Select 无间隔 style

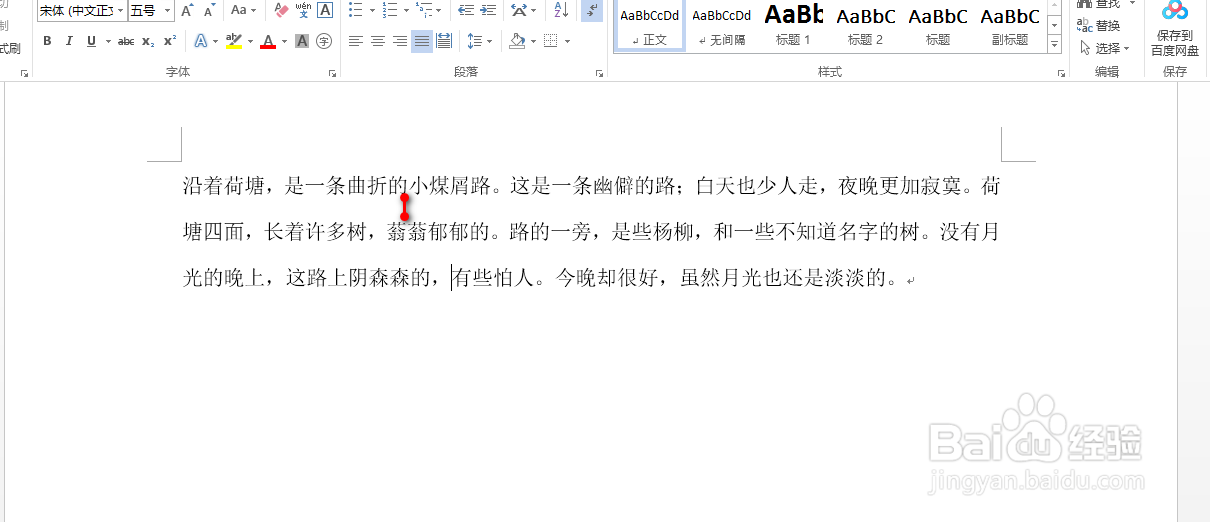point(721,26)
